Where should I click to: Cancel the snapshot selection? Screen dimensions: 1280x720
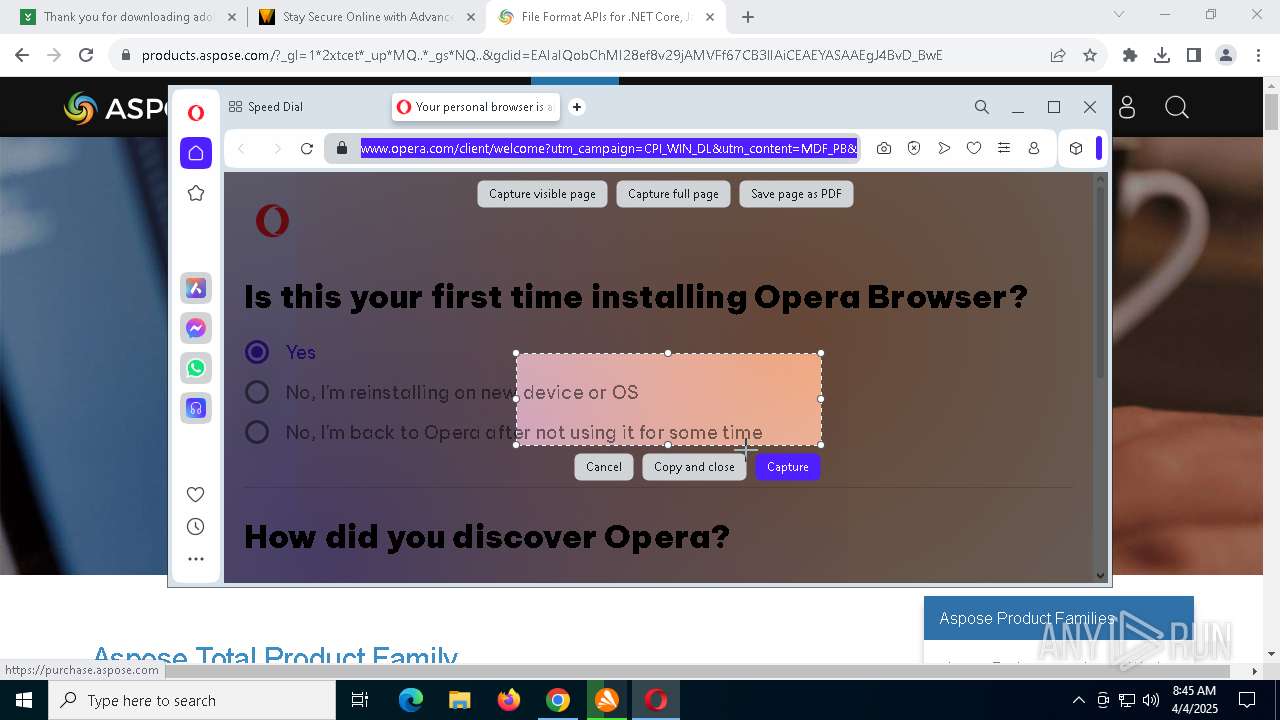(x=604, y=467)
